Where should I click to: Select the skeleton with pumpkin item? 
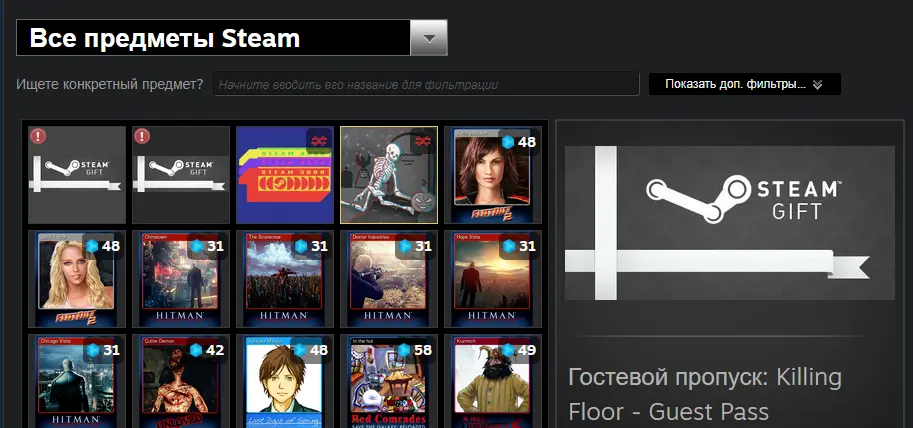(389, 175)
